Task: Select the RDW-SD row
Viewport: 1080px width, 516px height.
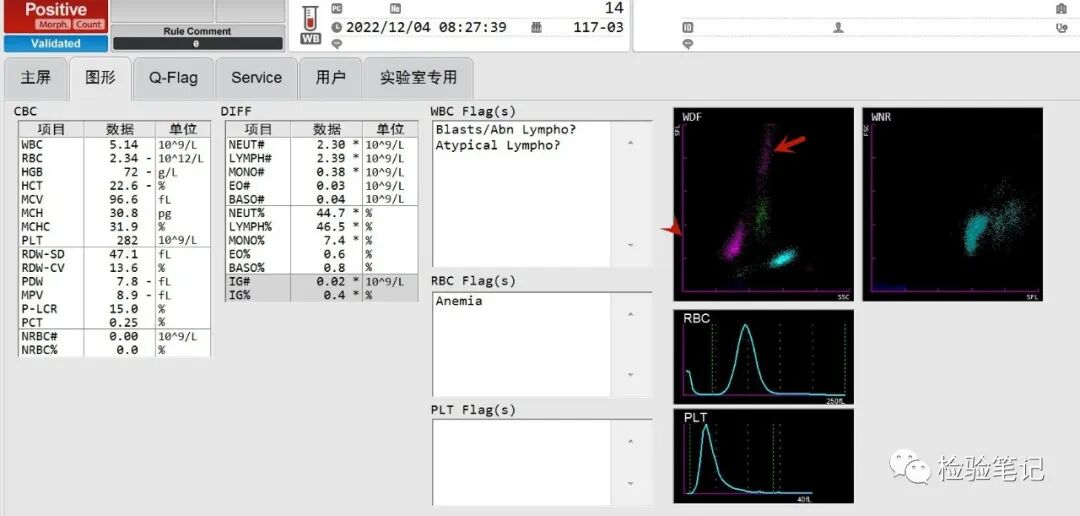Action: [114, 254]
